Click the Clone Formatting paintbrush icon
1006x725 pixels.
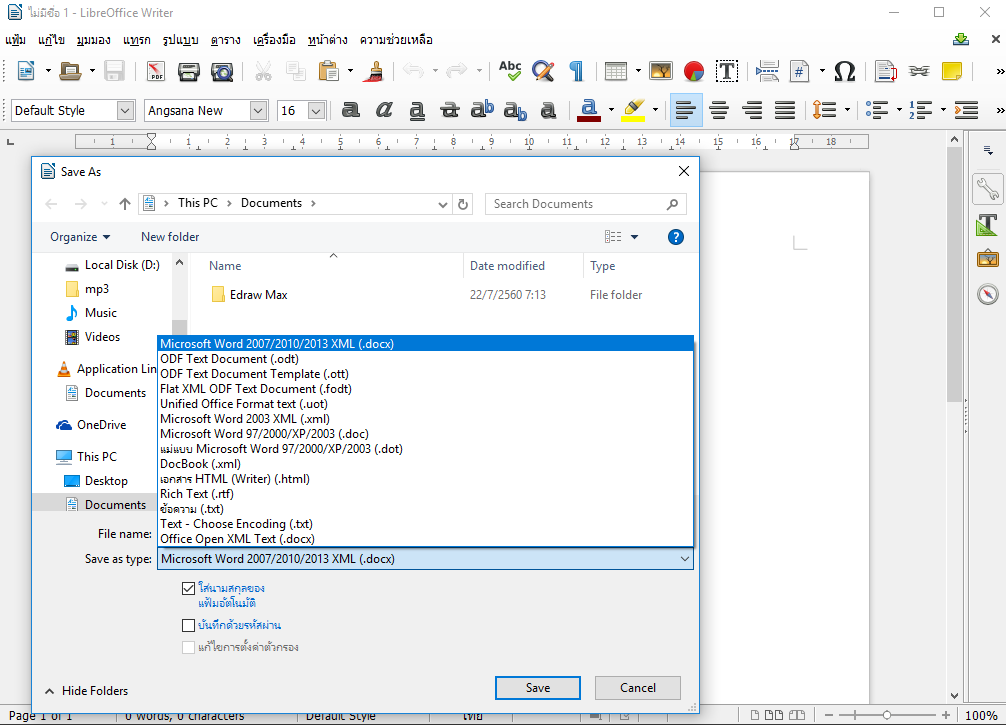point(373,71)
